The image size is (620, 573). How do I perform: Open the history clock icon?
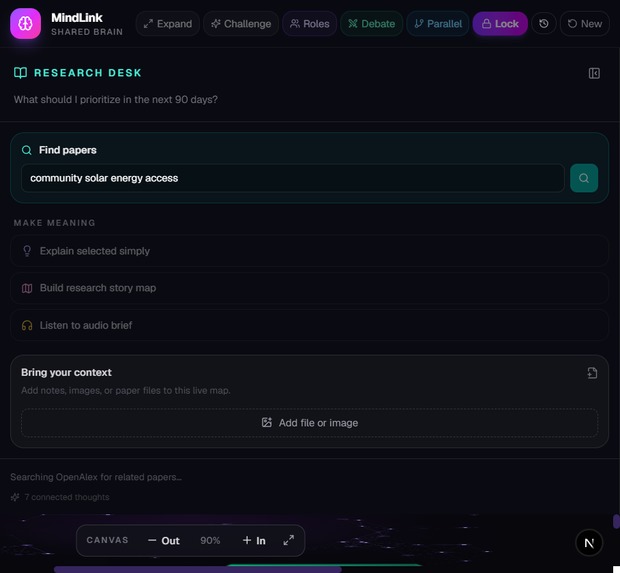(x=544, y=24)
